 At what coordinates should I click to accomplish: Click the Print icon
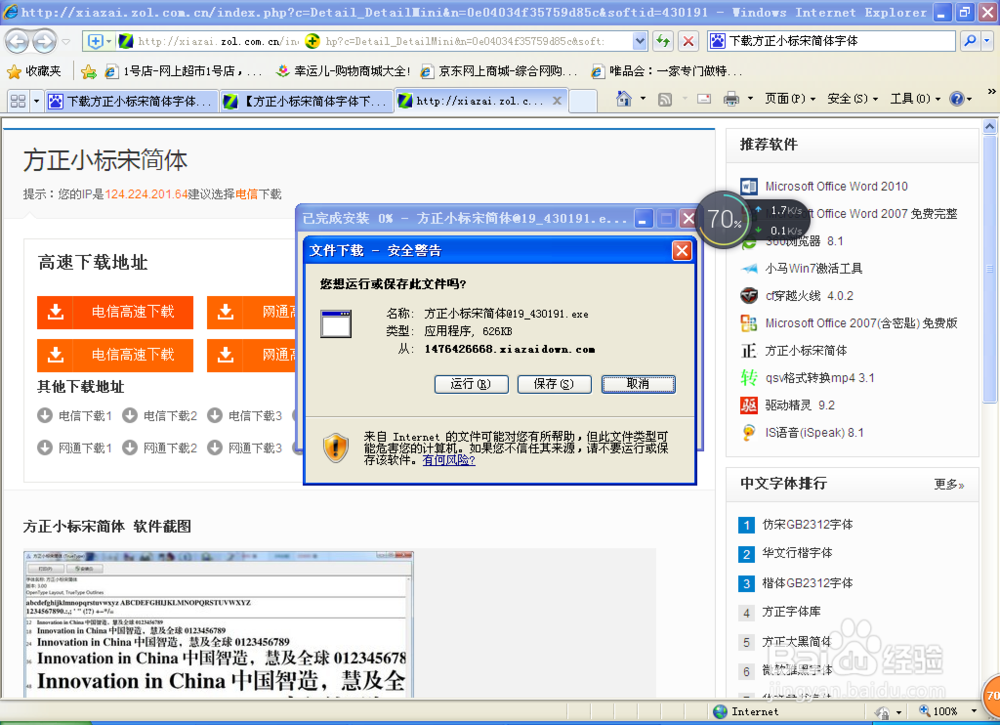coord(732,99)
